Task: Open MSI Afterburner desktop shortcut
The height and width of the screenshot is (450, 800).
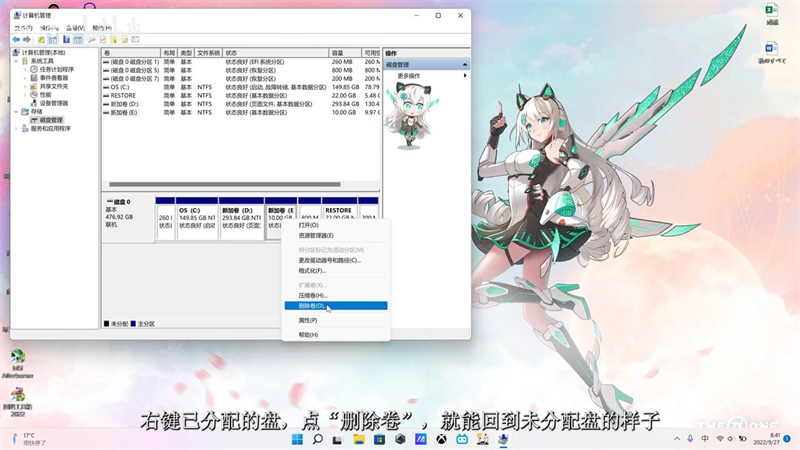Action: pyautogui.click(x=18, y=363)
